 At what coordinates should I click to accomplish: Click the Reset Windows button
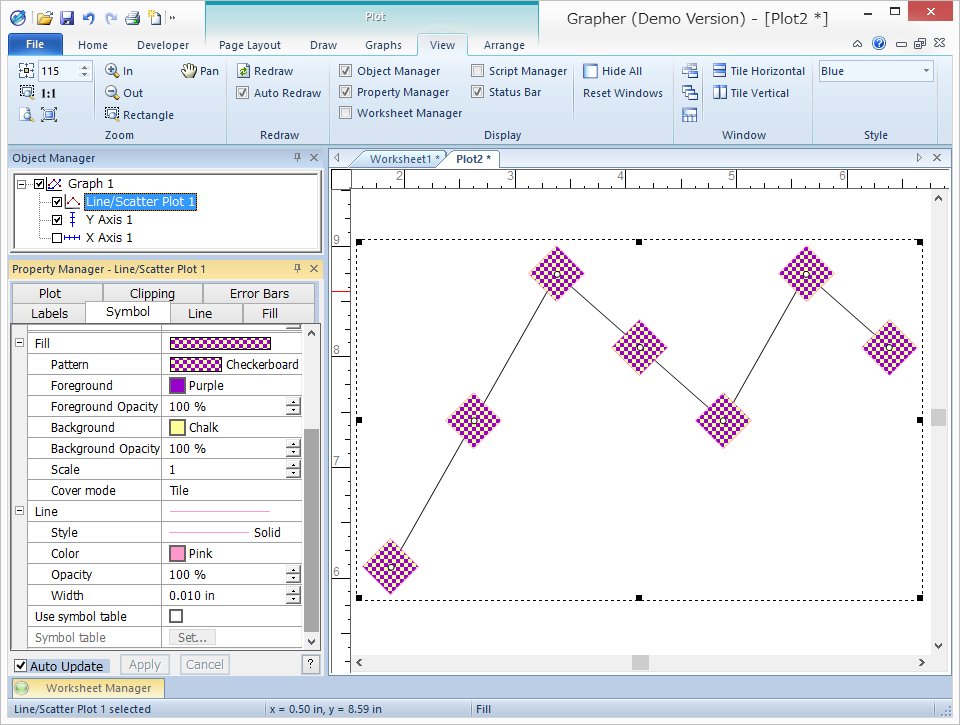tap(622, 93)
